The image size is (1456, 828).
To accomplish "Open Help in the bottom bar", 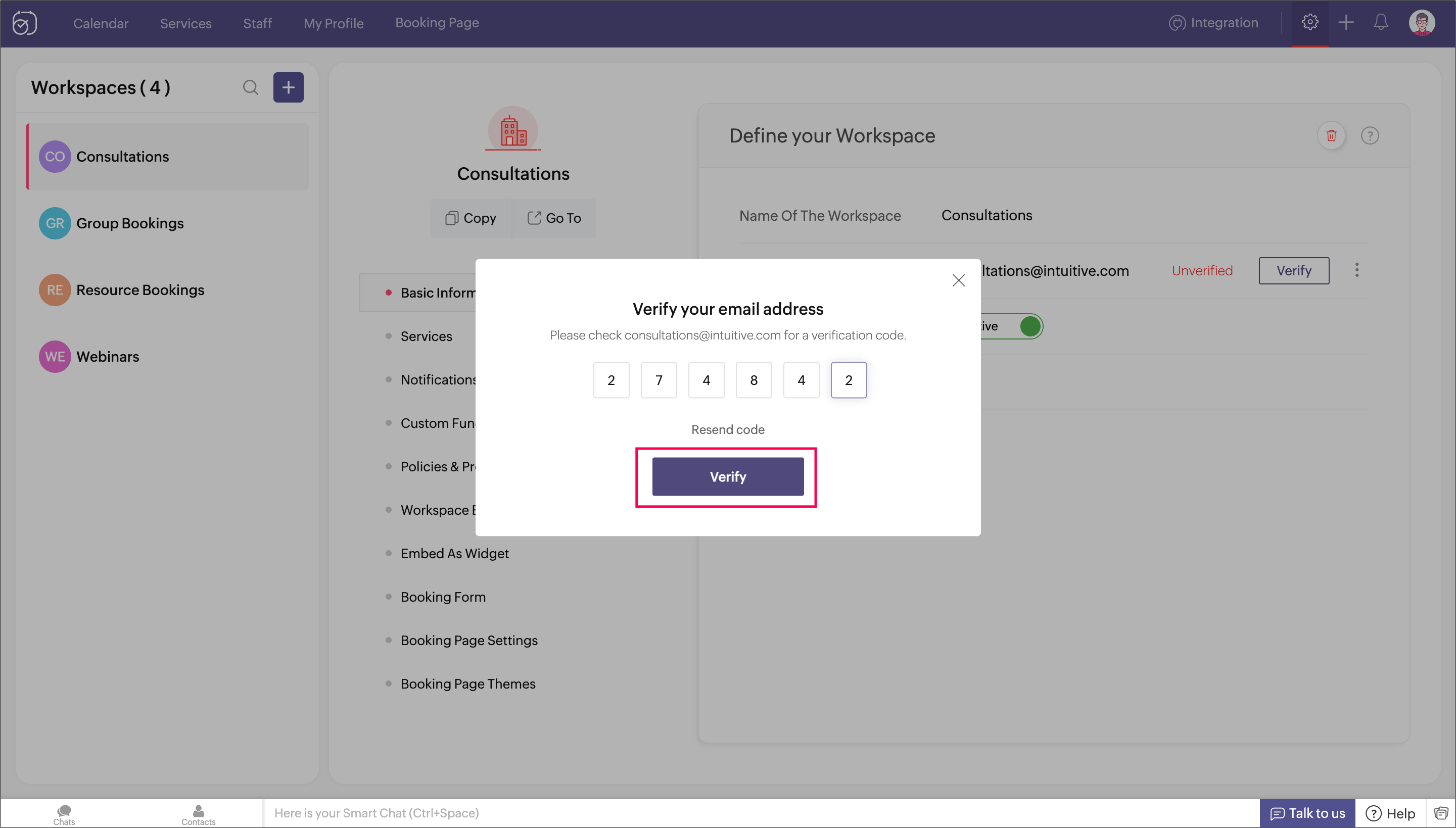I will click(x=1390, y=813).
